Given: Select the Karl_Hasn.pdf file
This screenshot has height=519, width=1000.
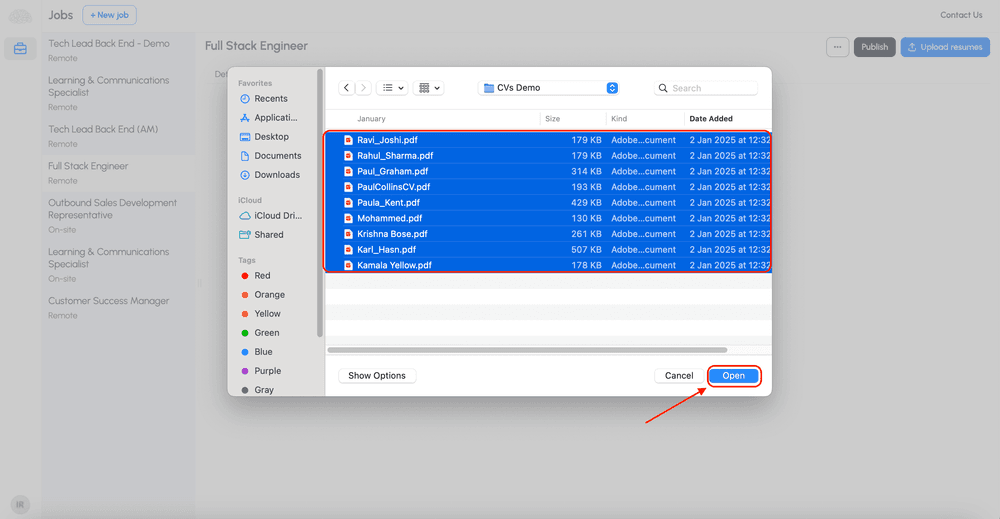Looking at the screenshot, I should [386, 250].
